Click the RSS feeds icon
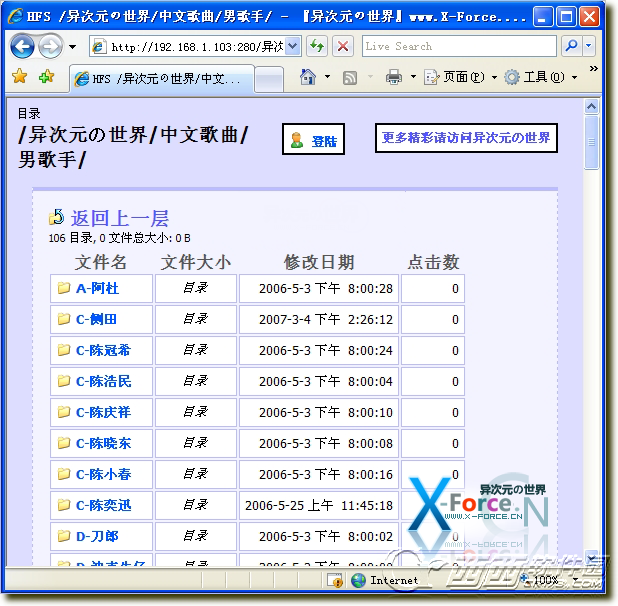618x606 pixels. coord(350,78)
